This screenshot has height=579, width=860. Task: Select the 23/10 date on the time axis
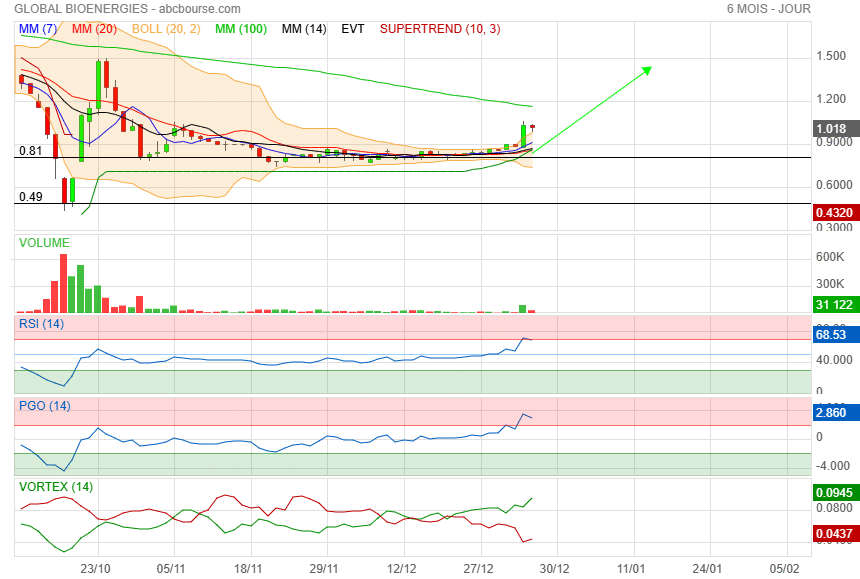pos(95,569)
